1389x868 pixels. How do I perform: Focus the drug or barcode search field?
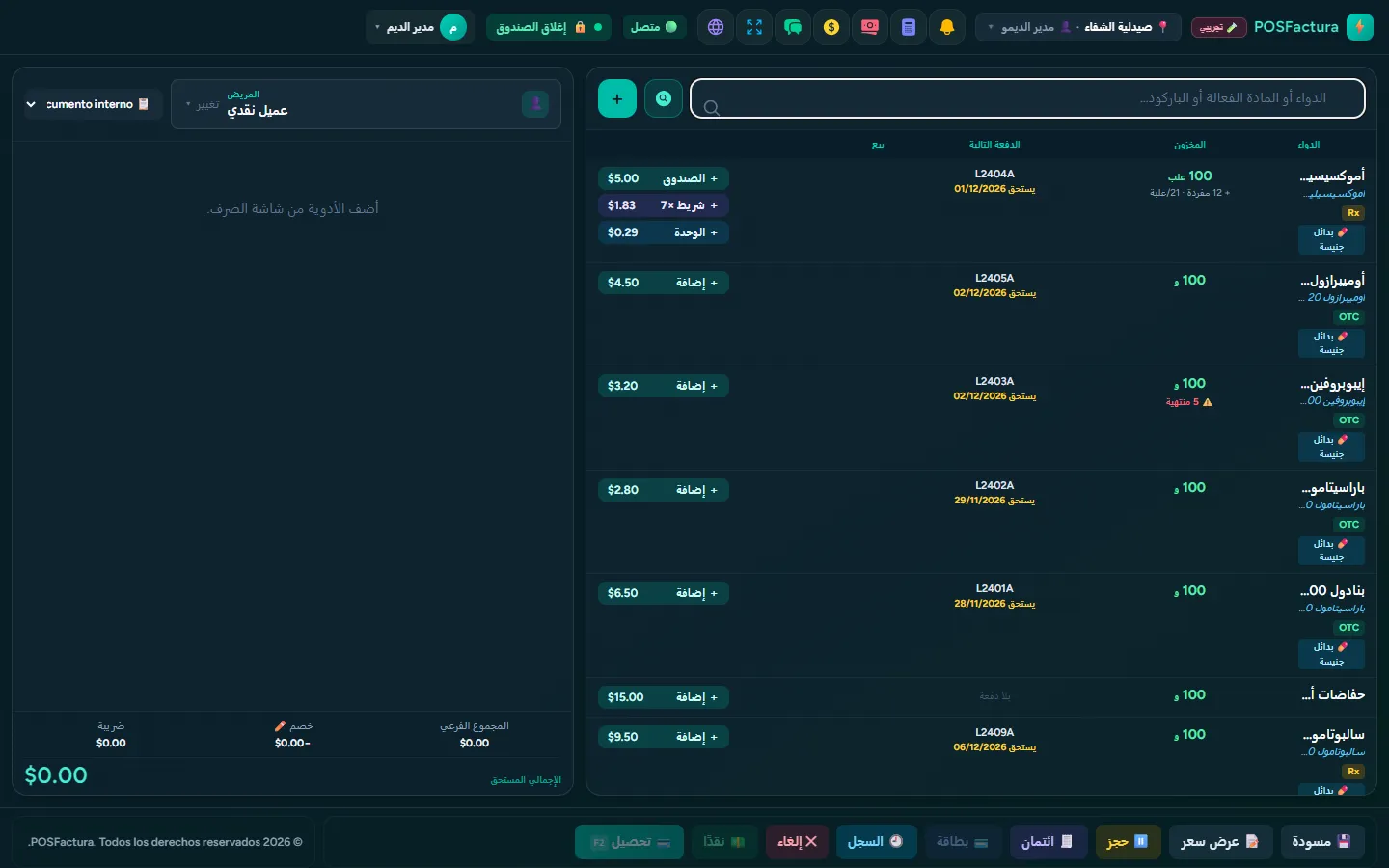pos(1028,98)
